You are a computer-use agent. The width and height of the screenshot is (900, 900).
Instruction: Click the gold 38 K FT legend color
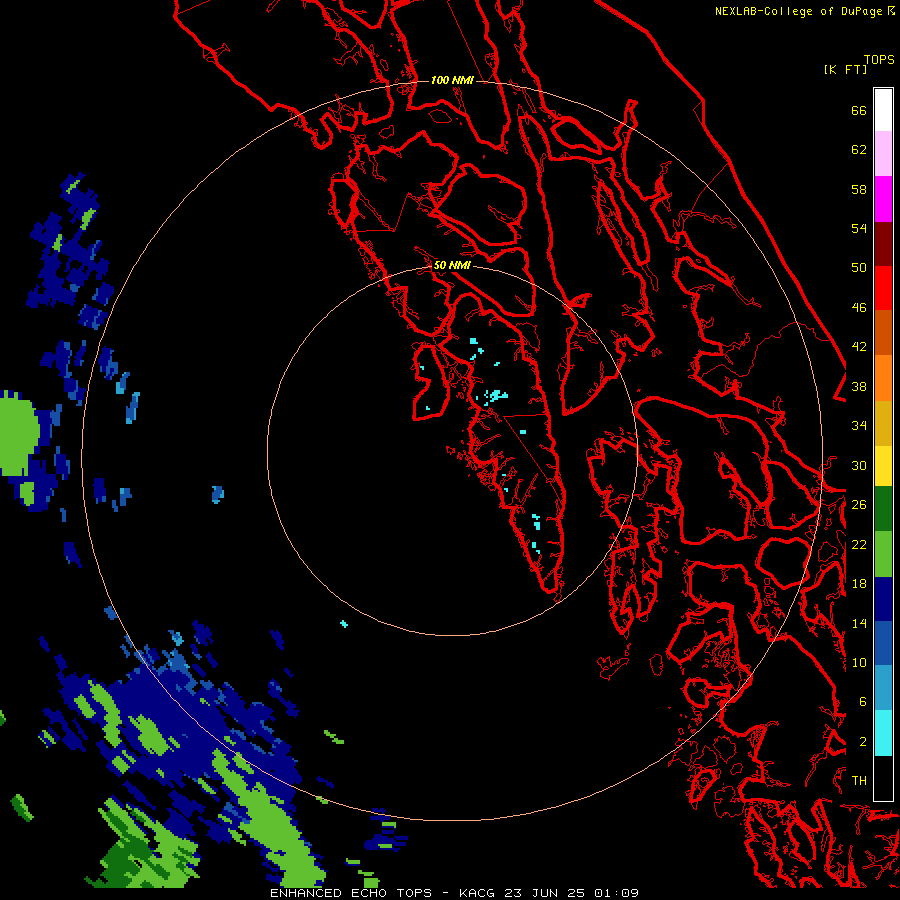[x=883, y=422]
